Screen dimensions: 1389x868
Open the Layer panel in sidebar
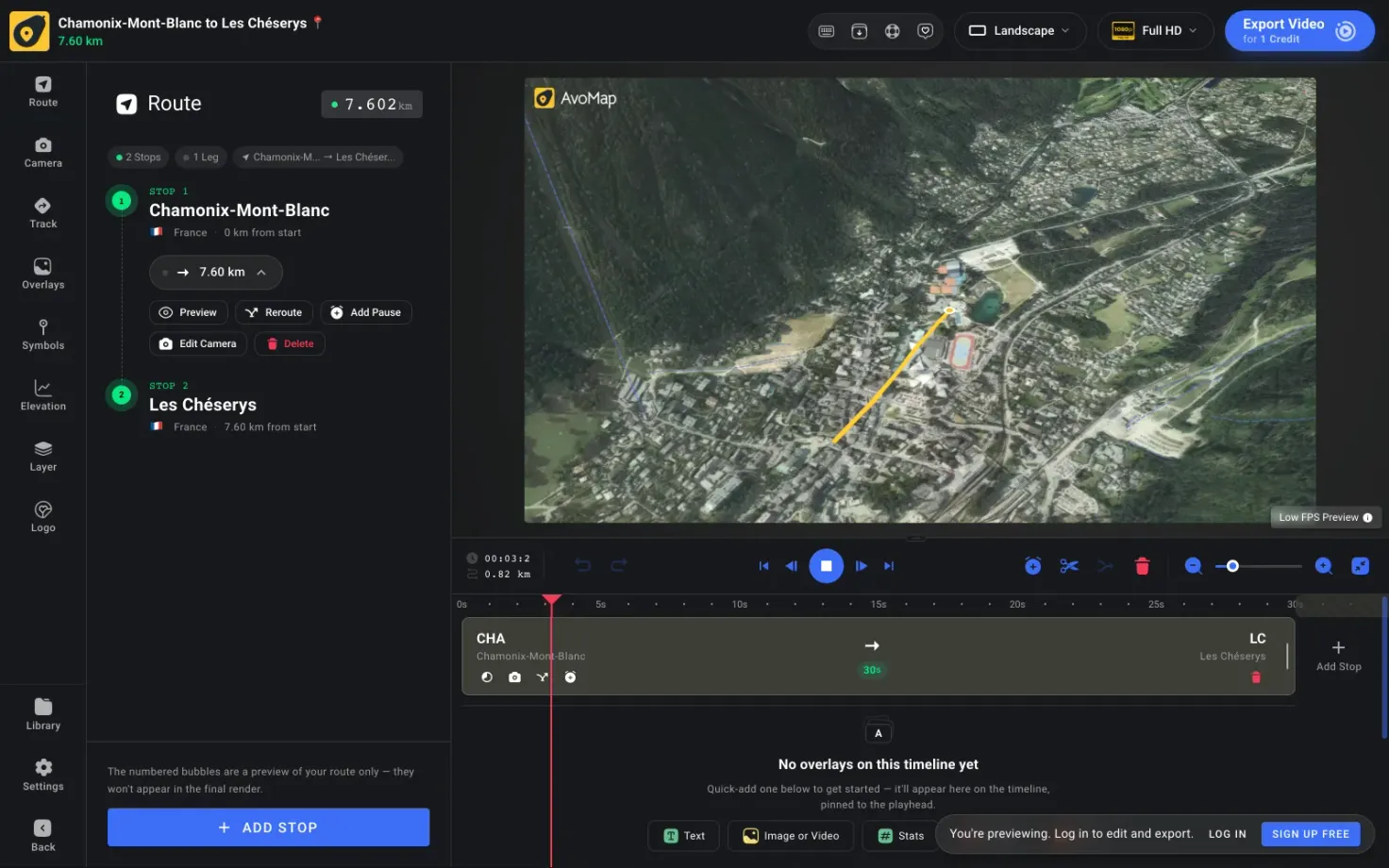pos(42,457)
